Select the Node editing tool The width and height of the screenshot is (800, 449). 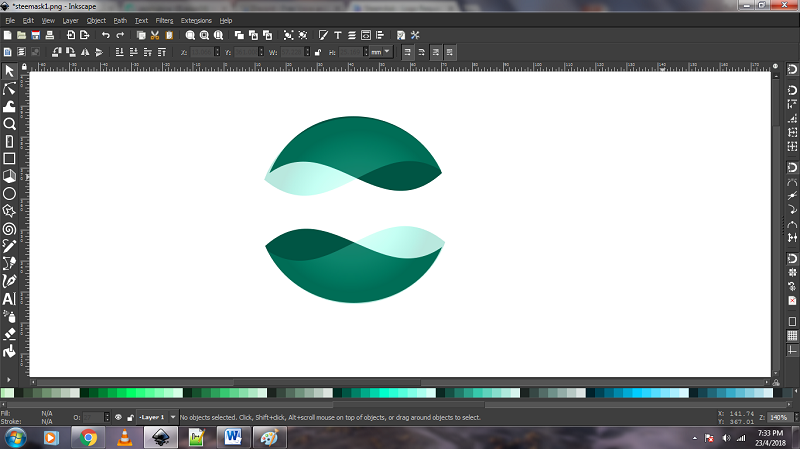9,89
